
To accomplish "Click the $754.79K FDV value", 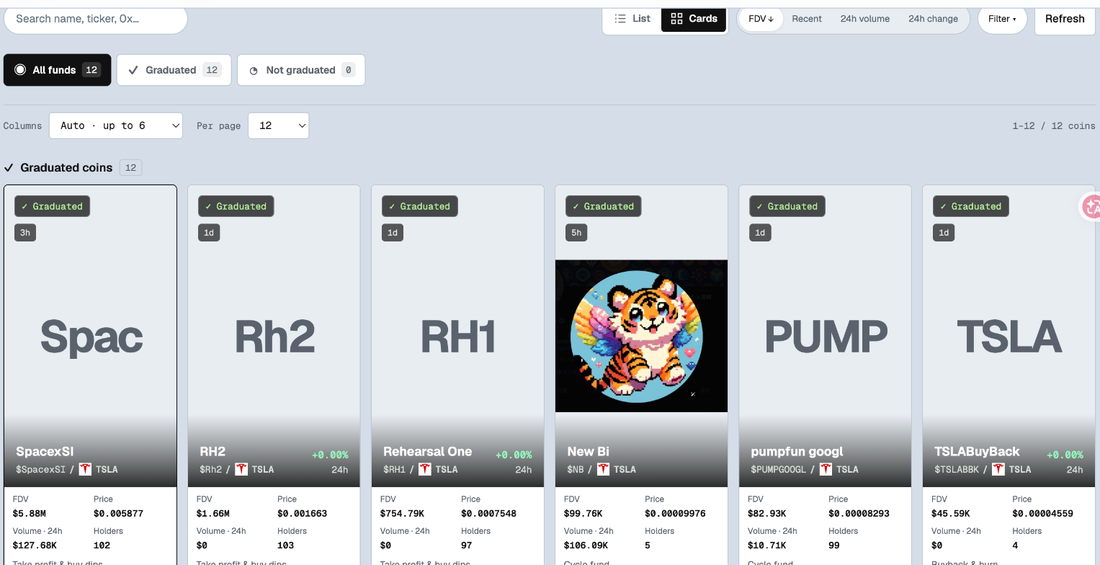I will [403, 514].
